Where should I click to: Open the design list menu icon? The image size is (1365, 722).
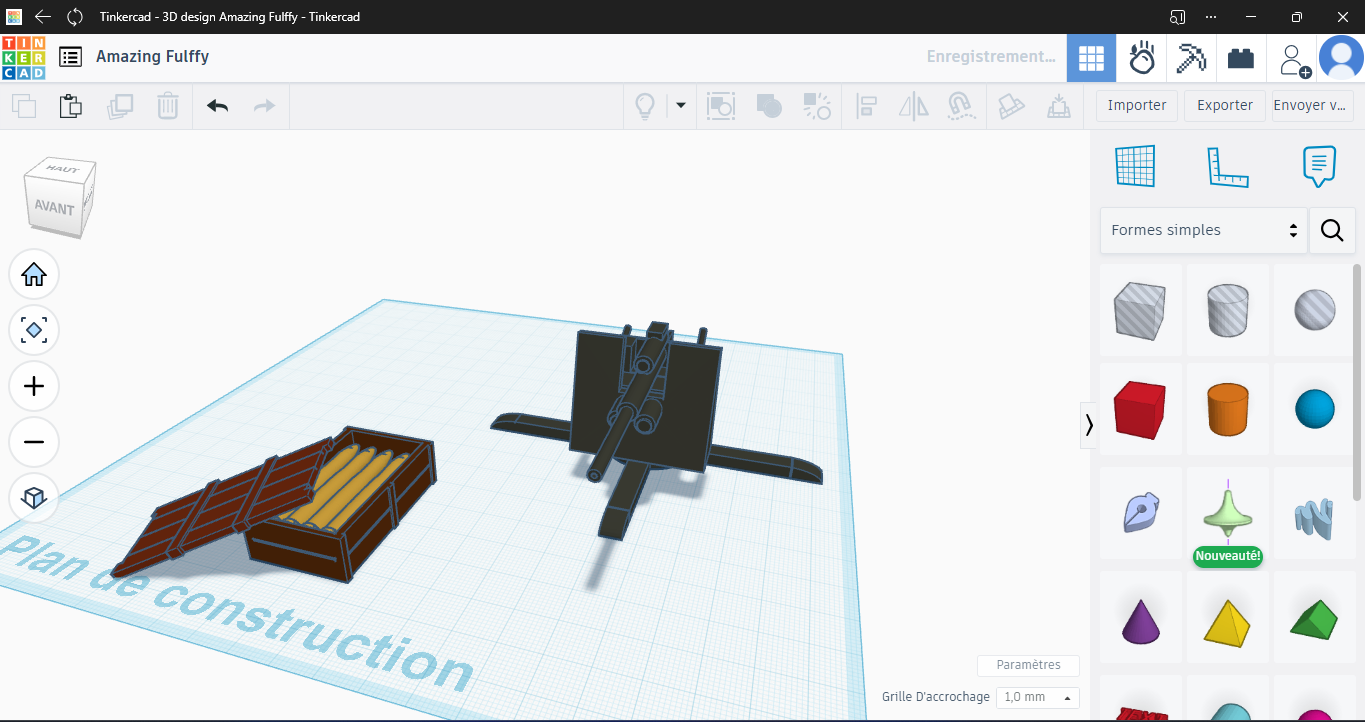point(70,57)
